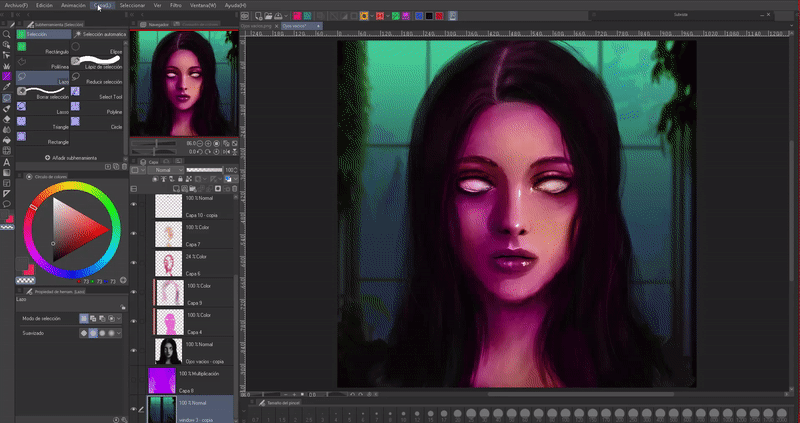Open the Filtro menu

175,5
